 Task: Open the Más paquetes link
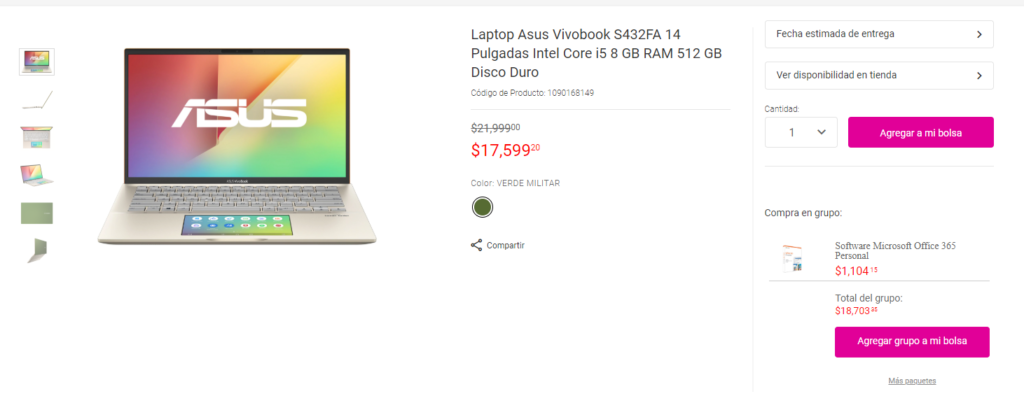pos(912,381)
